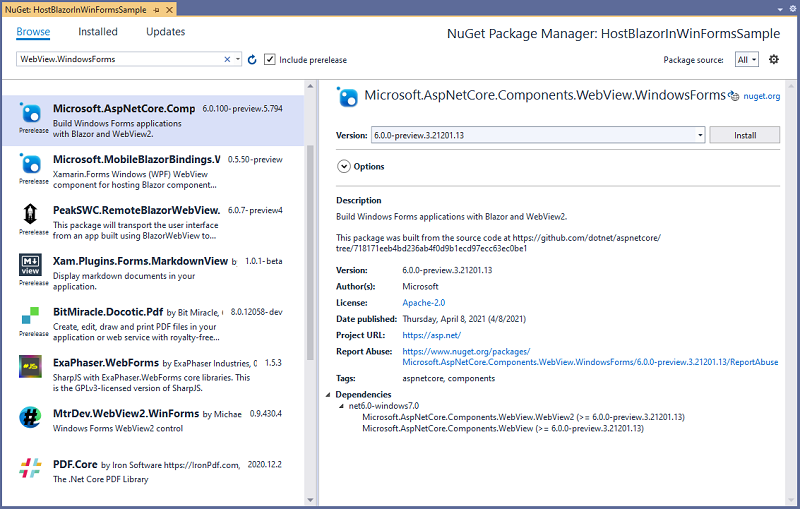Click the refresh search results icon

(252, 60)
